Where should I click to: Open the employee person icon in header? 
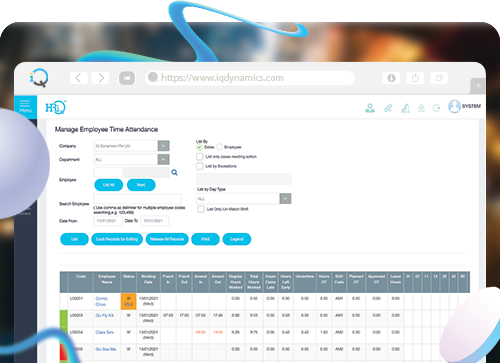(x=370, y=108)
